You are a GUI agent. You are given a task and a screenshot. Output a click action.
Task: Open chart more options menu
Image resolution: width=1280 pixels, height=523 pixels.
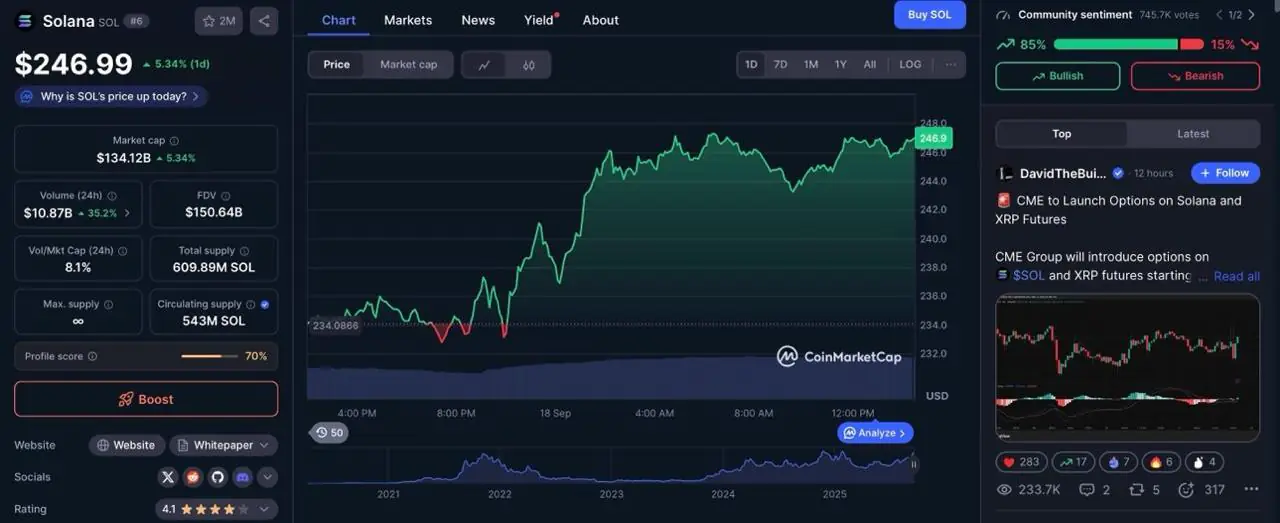(950, 64)
